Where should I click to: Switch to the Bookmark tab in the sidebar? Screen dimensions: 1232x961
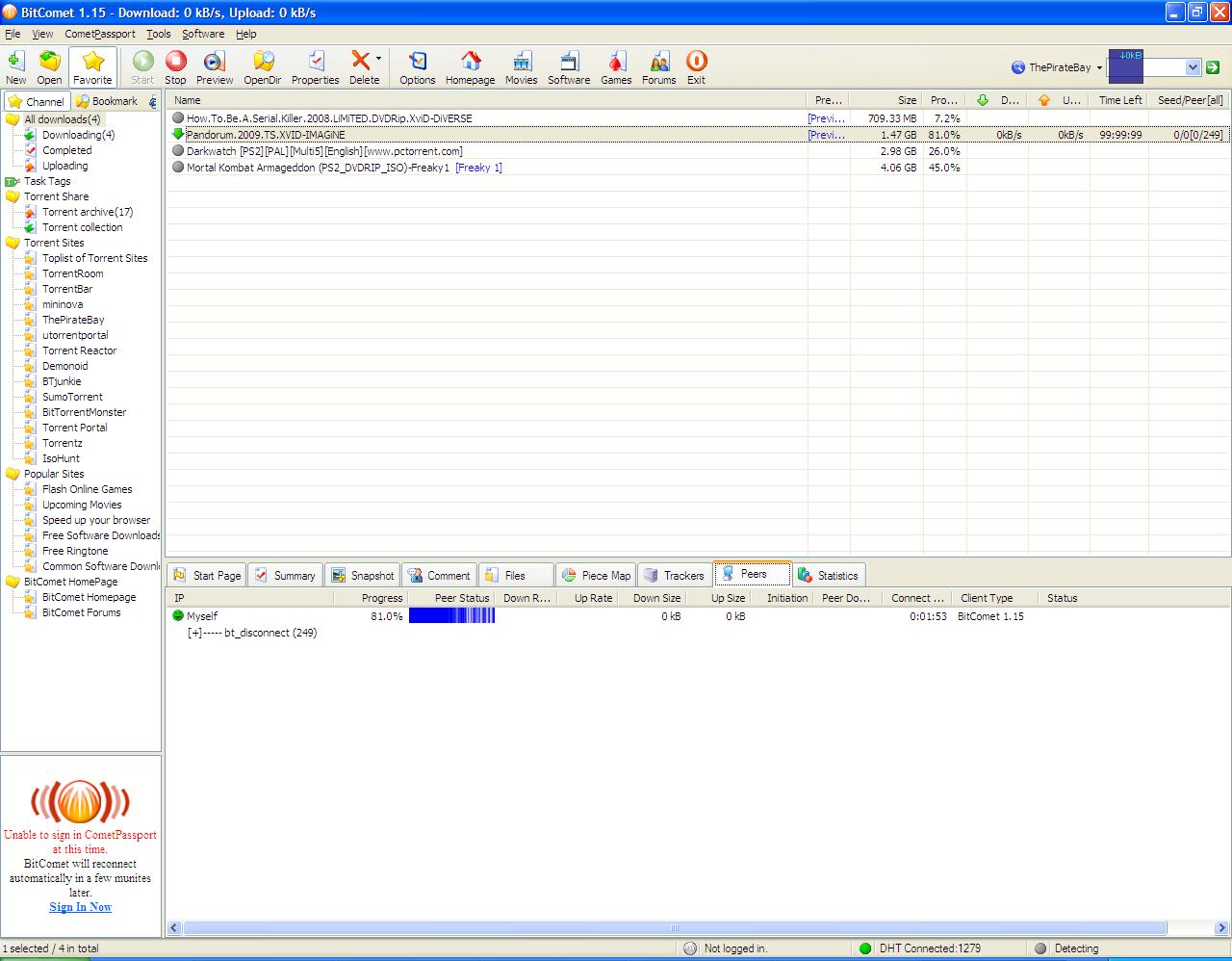[x=107, y=101]
